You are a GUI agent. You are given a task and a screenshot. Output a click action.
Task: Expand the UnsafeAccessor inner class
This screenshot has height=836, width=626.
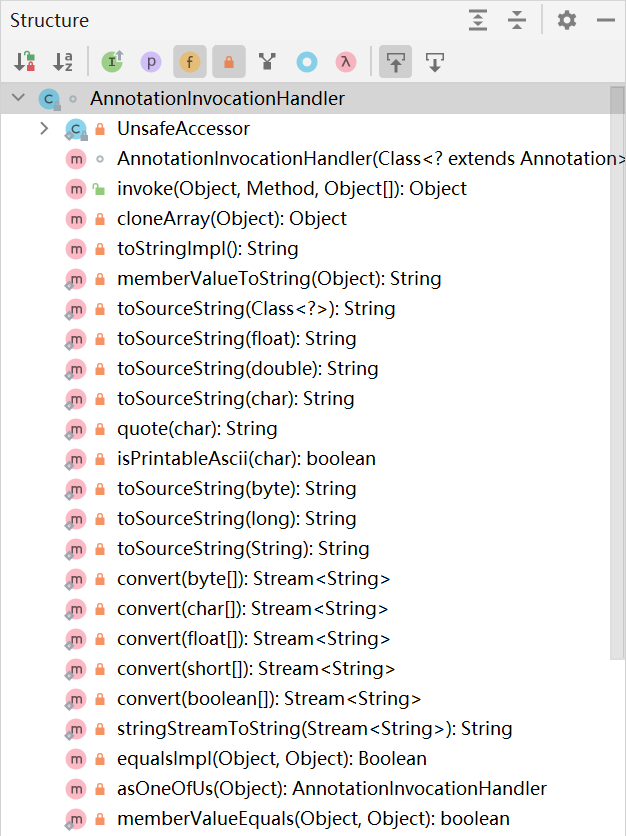(x=44, y=128)
